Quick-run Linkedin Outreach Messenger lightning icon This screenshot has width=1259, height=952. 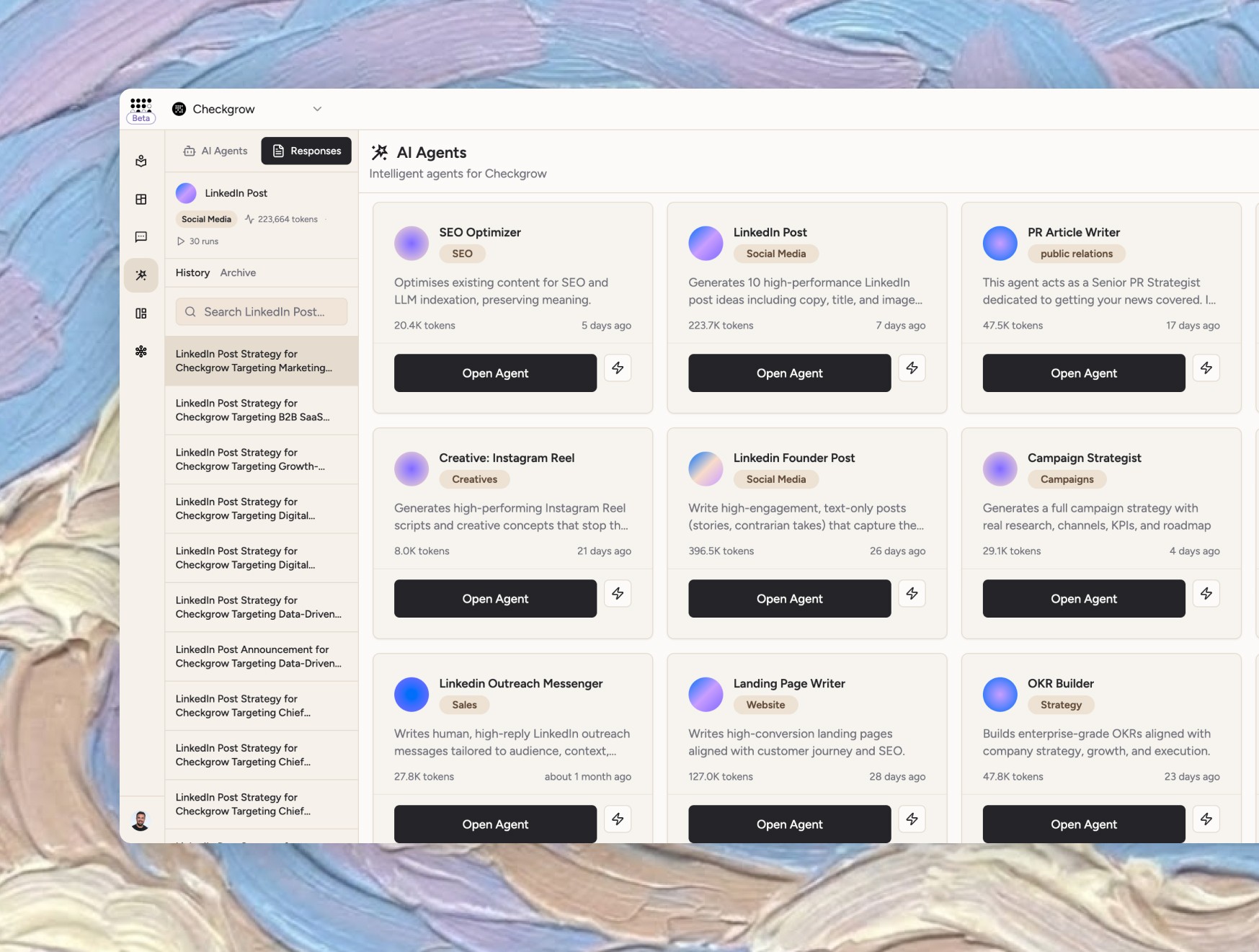pos(618,819)
